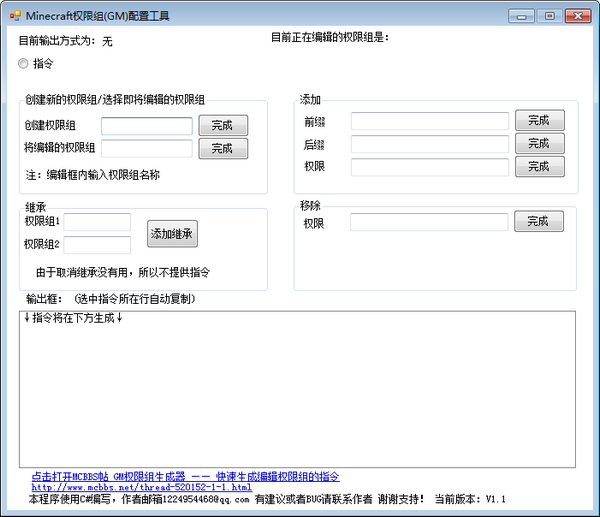600x517 pixels.
Task: Click the 目前输出方式为 label
Action: pyautogui.click(x=57, y=41)
